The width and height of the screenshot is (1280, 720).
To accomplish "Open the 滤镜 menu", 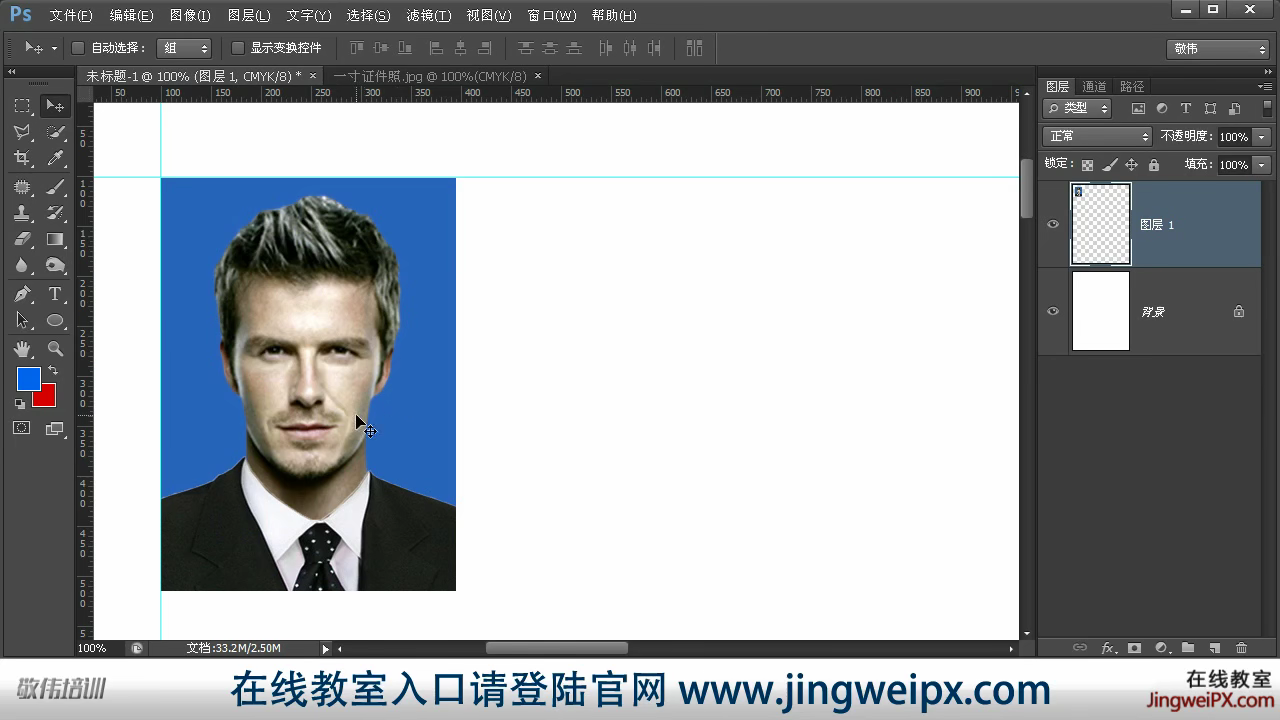I will click(x=429, y=16).
